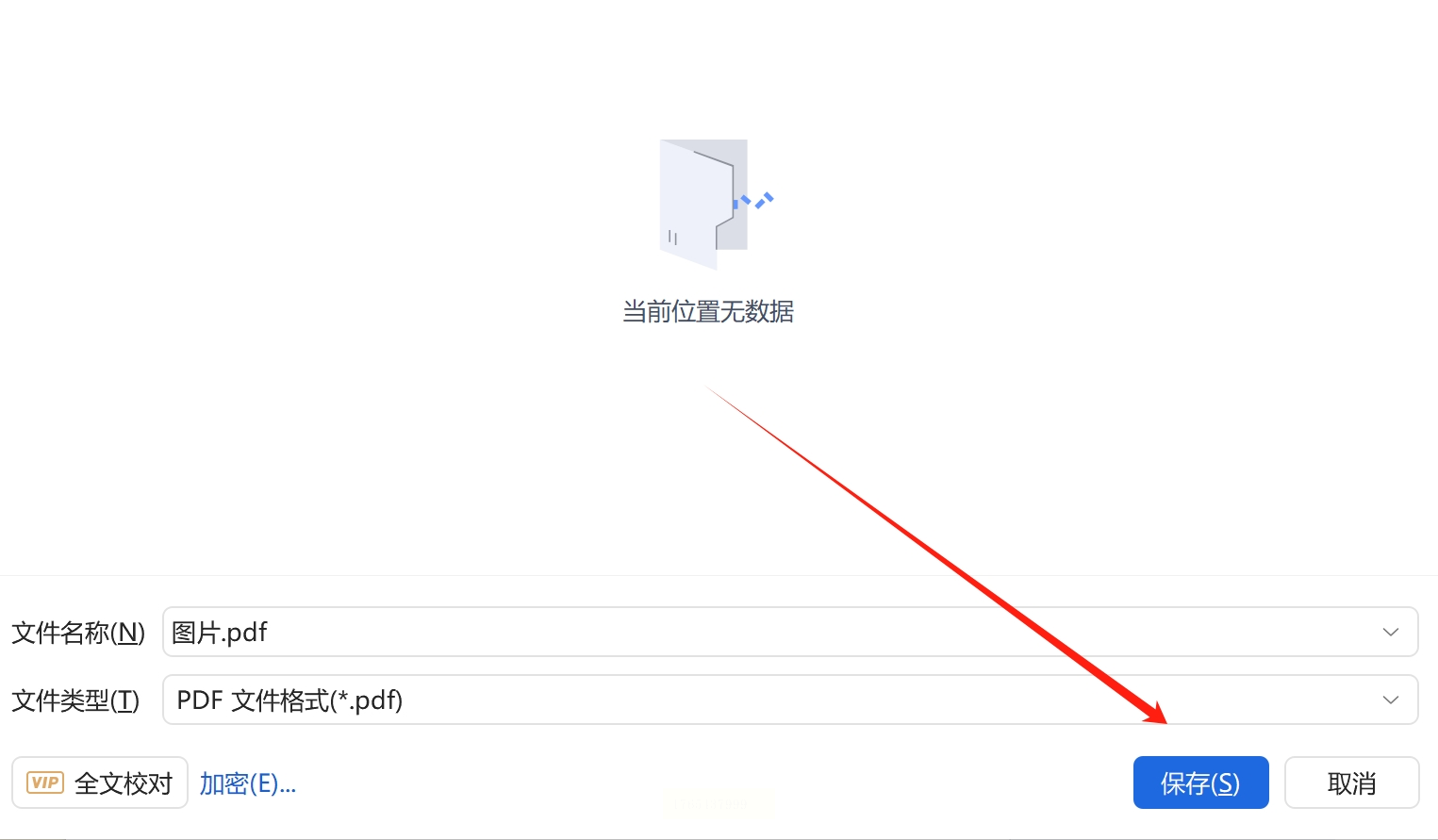1438x840 pixels.
Task: Click the 当前位置无数据 empty-state message
Action: pos(708,311)
